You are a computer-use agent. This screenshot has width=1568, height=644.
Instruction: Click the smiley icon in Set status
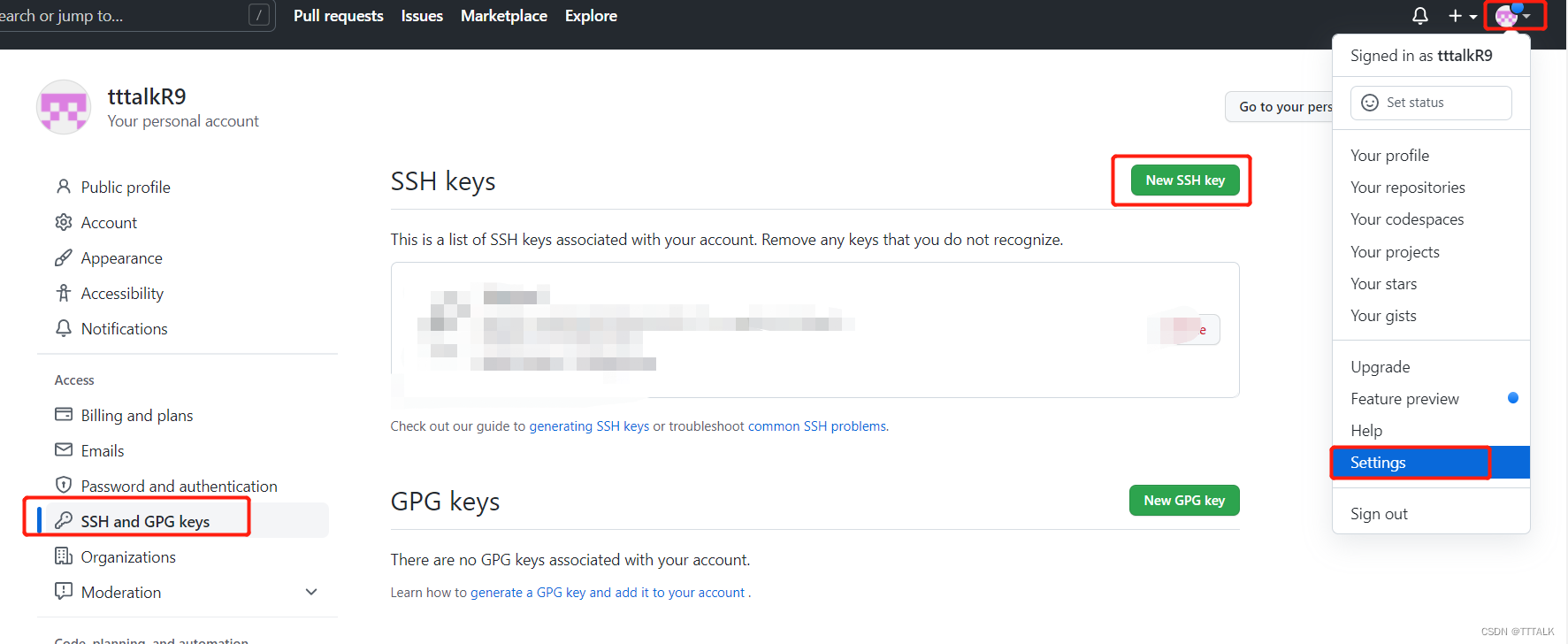pyautogui.click(x=1370, y=103)
